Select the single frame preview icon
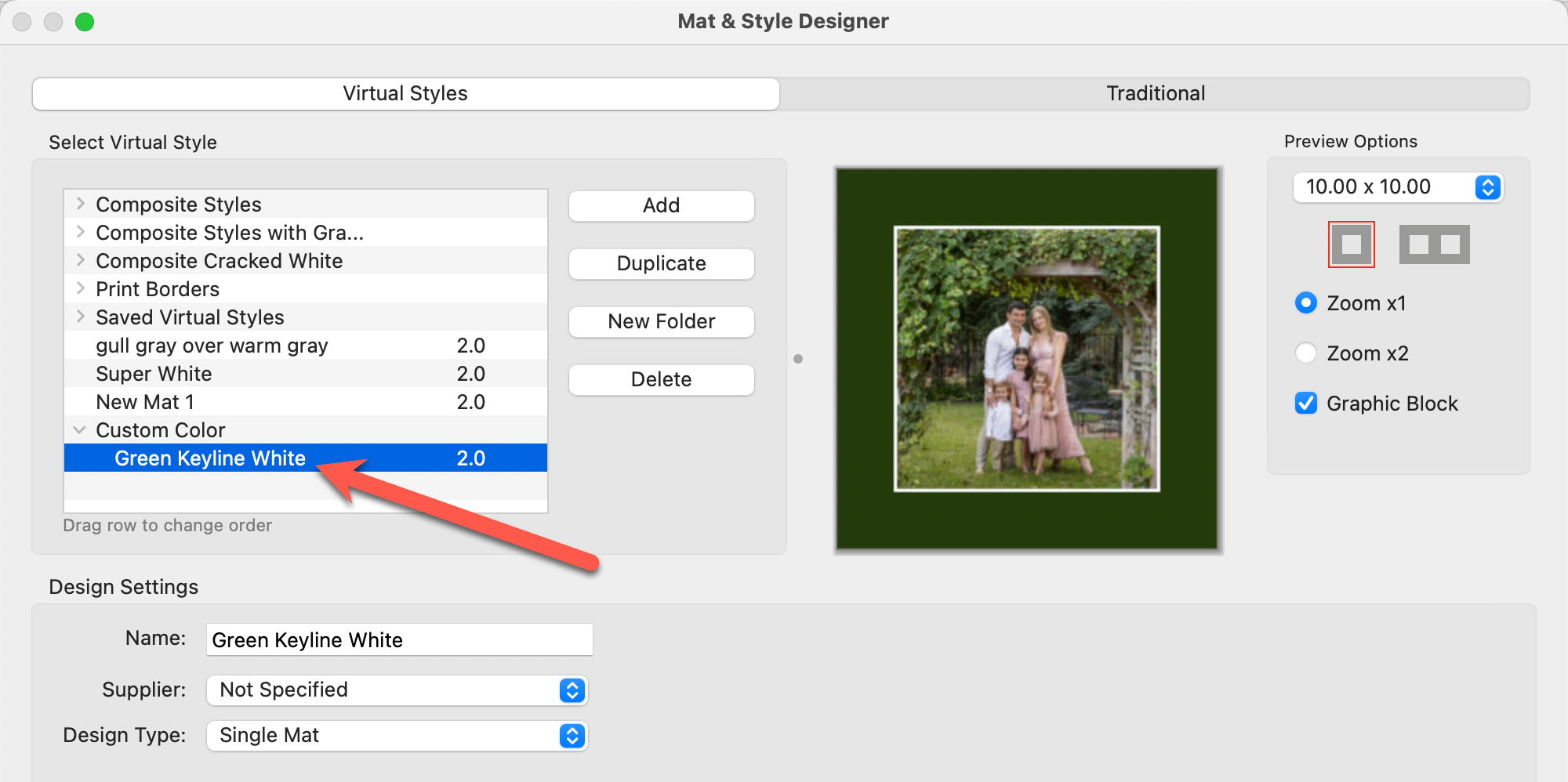This screenshot has height=782, width=1568. (x=1351, y=244)
